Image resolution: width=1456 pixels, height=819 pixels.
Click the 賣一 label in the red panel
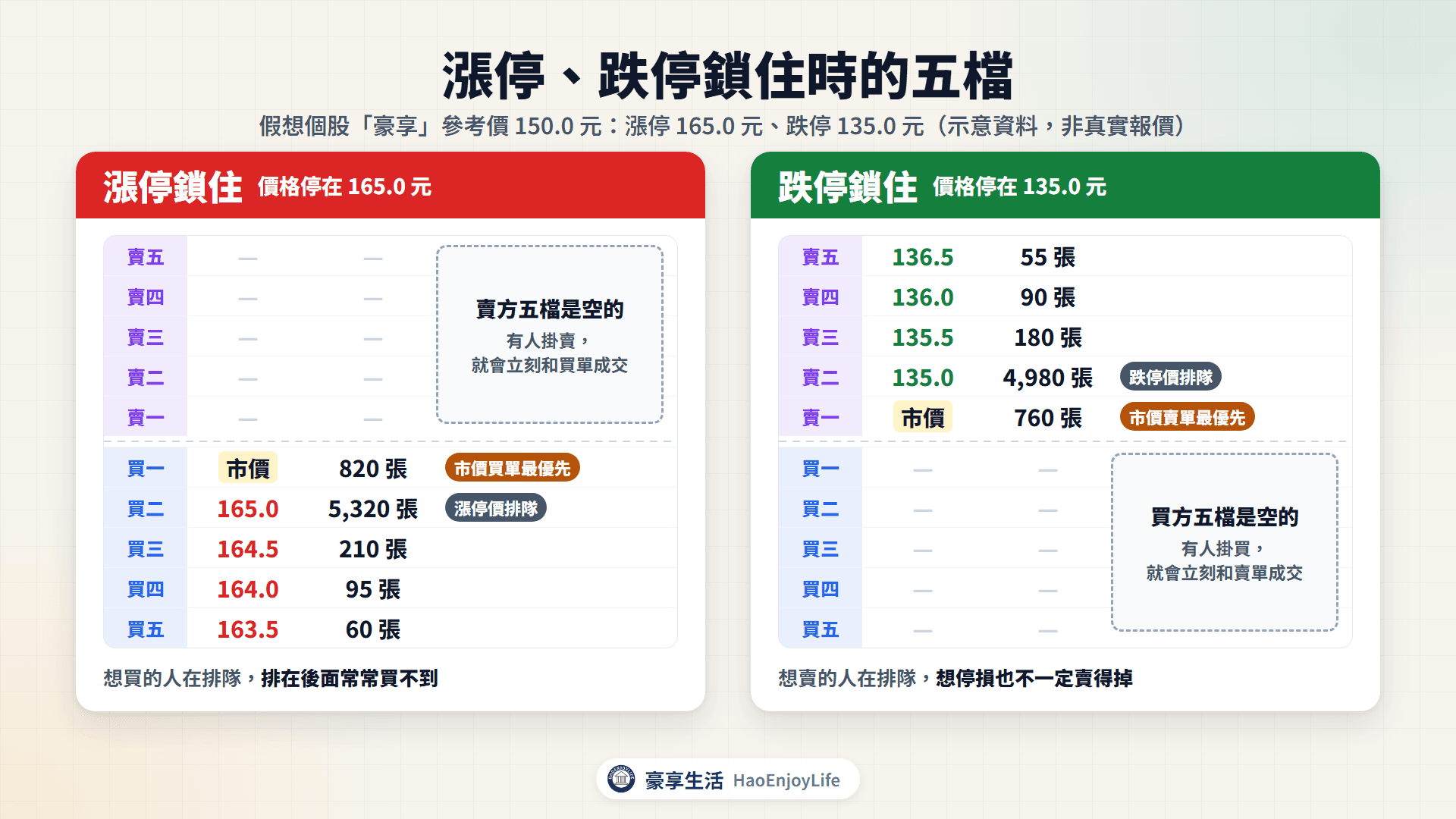[146, 418]
